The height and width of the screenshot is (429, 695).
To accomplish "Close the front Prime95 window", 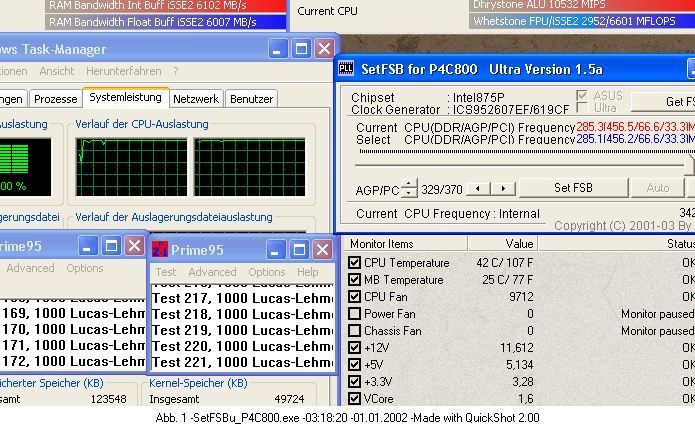I will [322, 250].
